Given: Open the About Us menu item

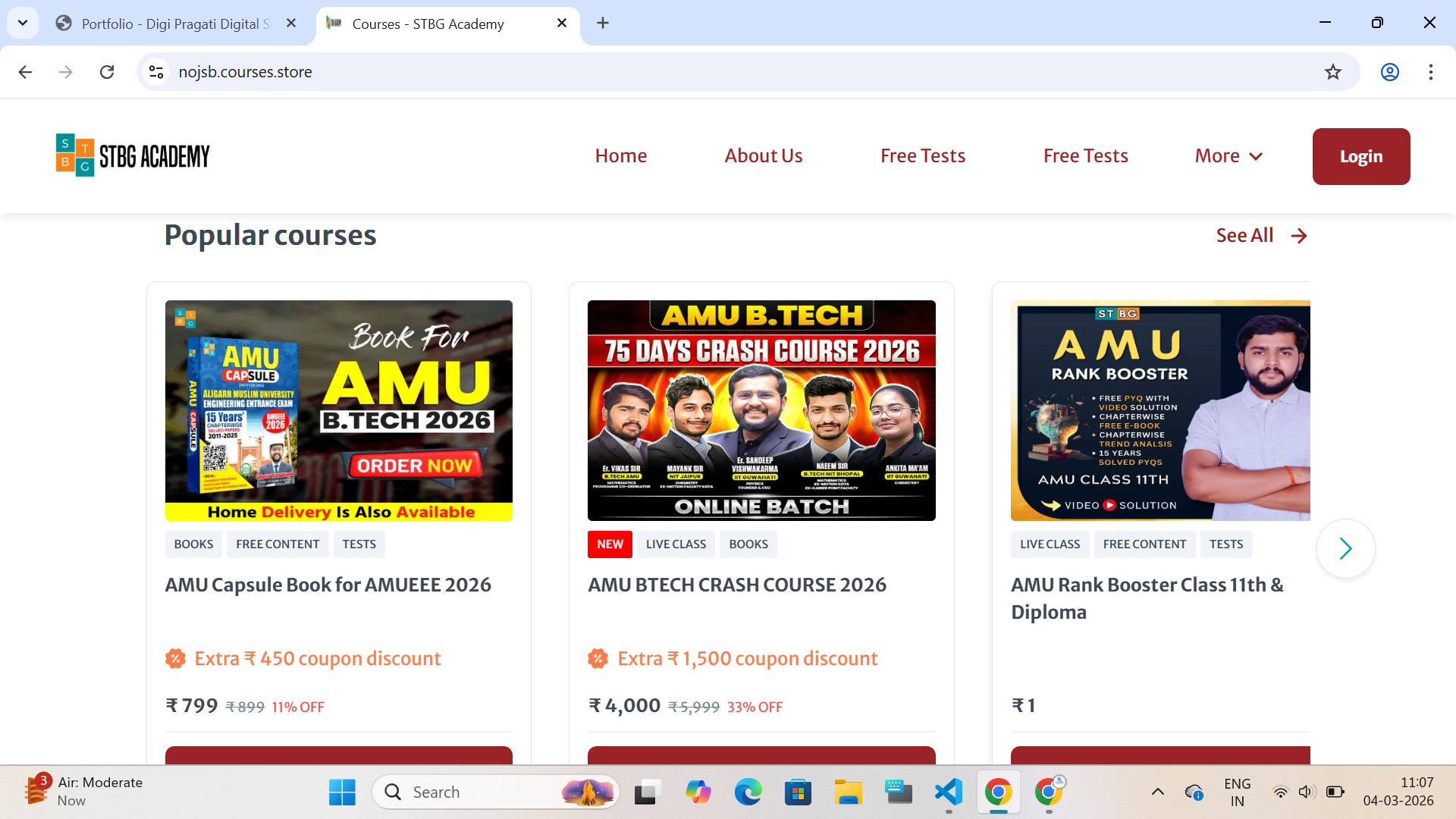Looking at the screenshot, I should 763,156.
